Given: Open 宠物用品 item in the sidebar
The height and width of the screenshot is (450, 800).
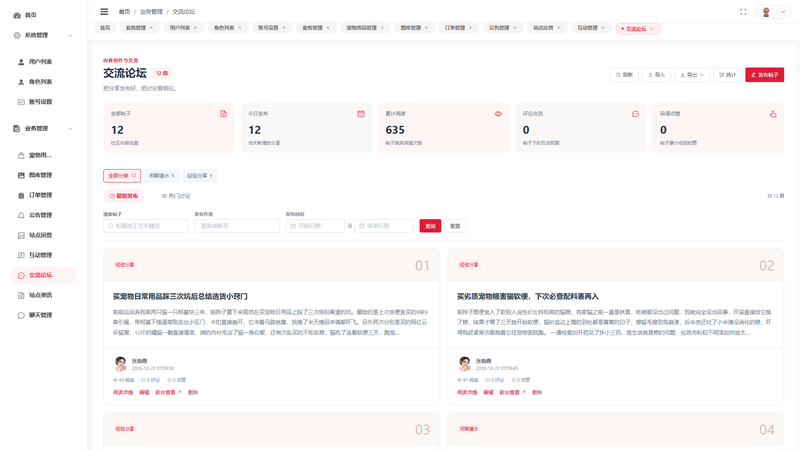Looking at the screenshot, I should pos(41,155).
